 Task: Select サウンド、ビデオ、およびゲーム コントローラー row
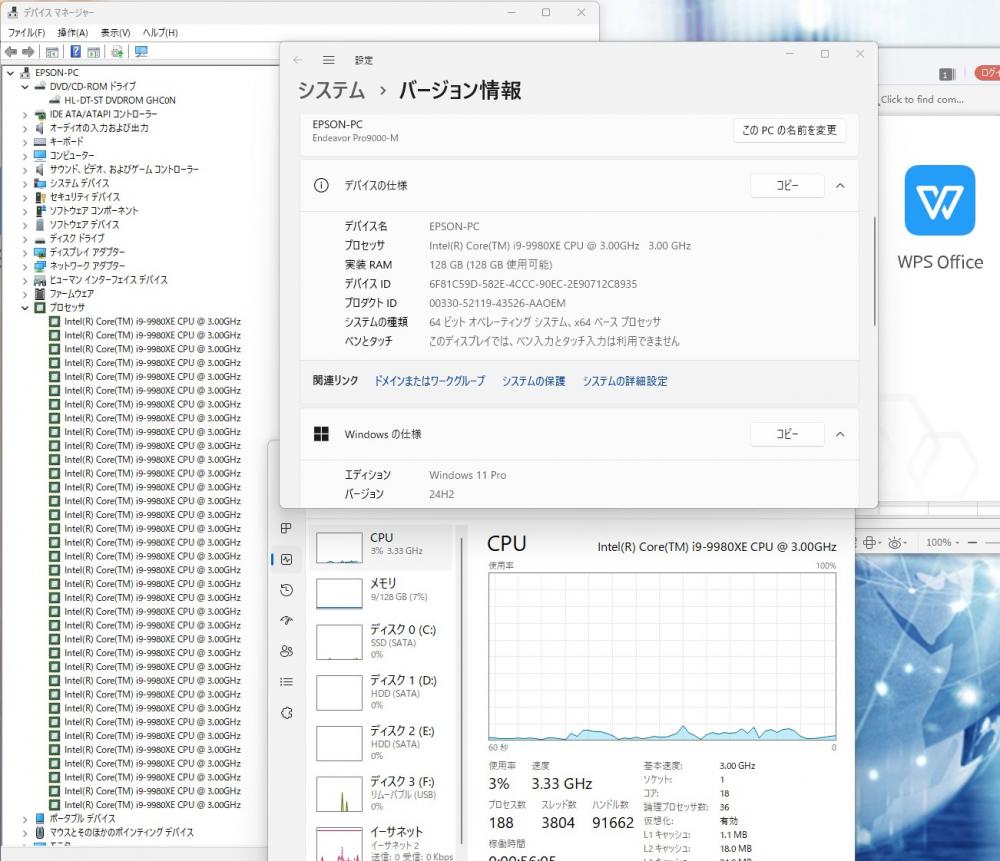tap(124, 170)
